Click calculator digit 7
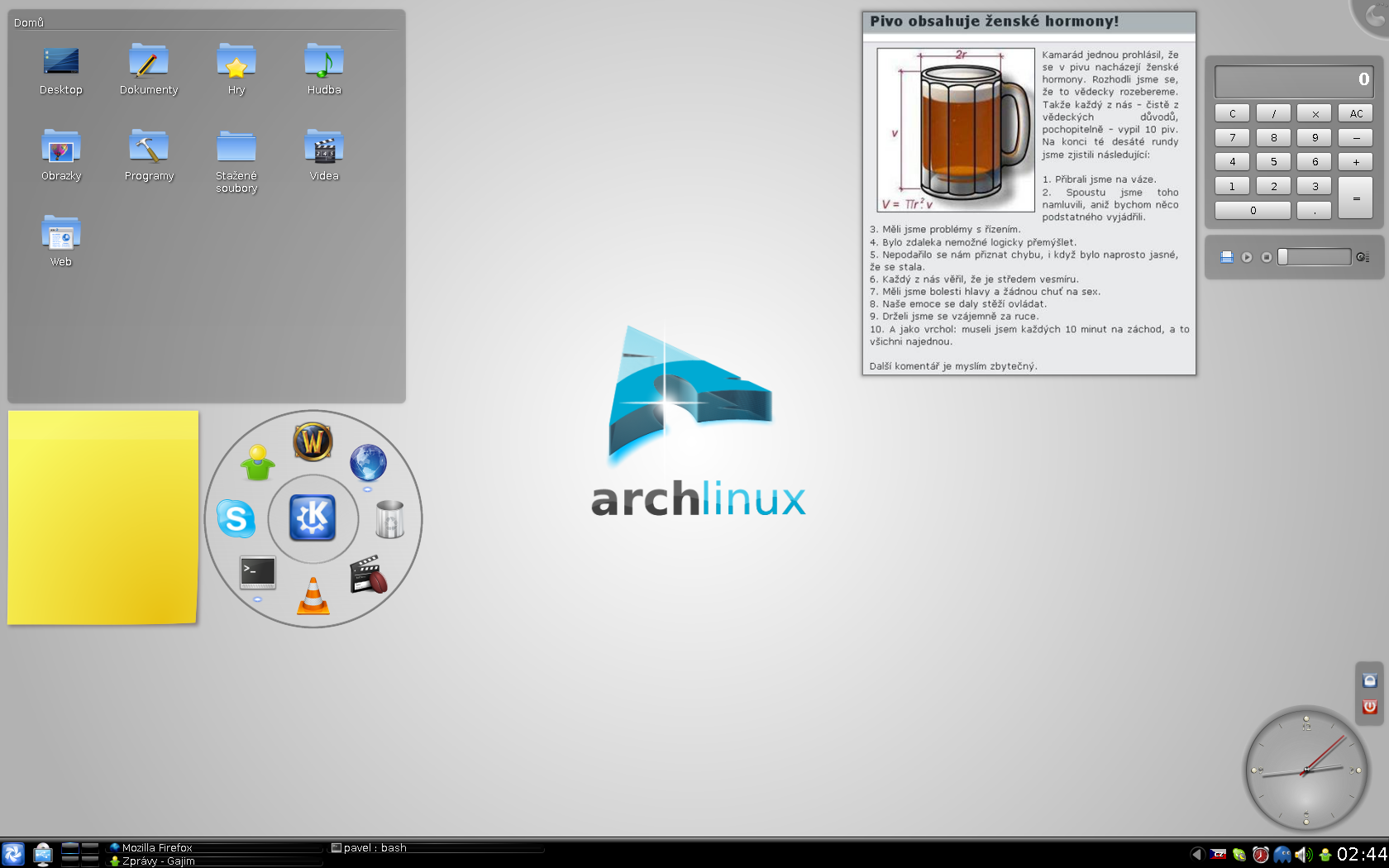The width and height of the screenshot is (1389, 868). point(1233,138)
